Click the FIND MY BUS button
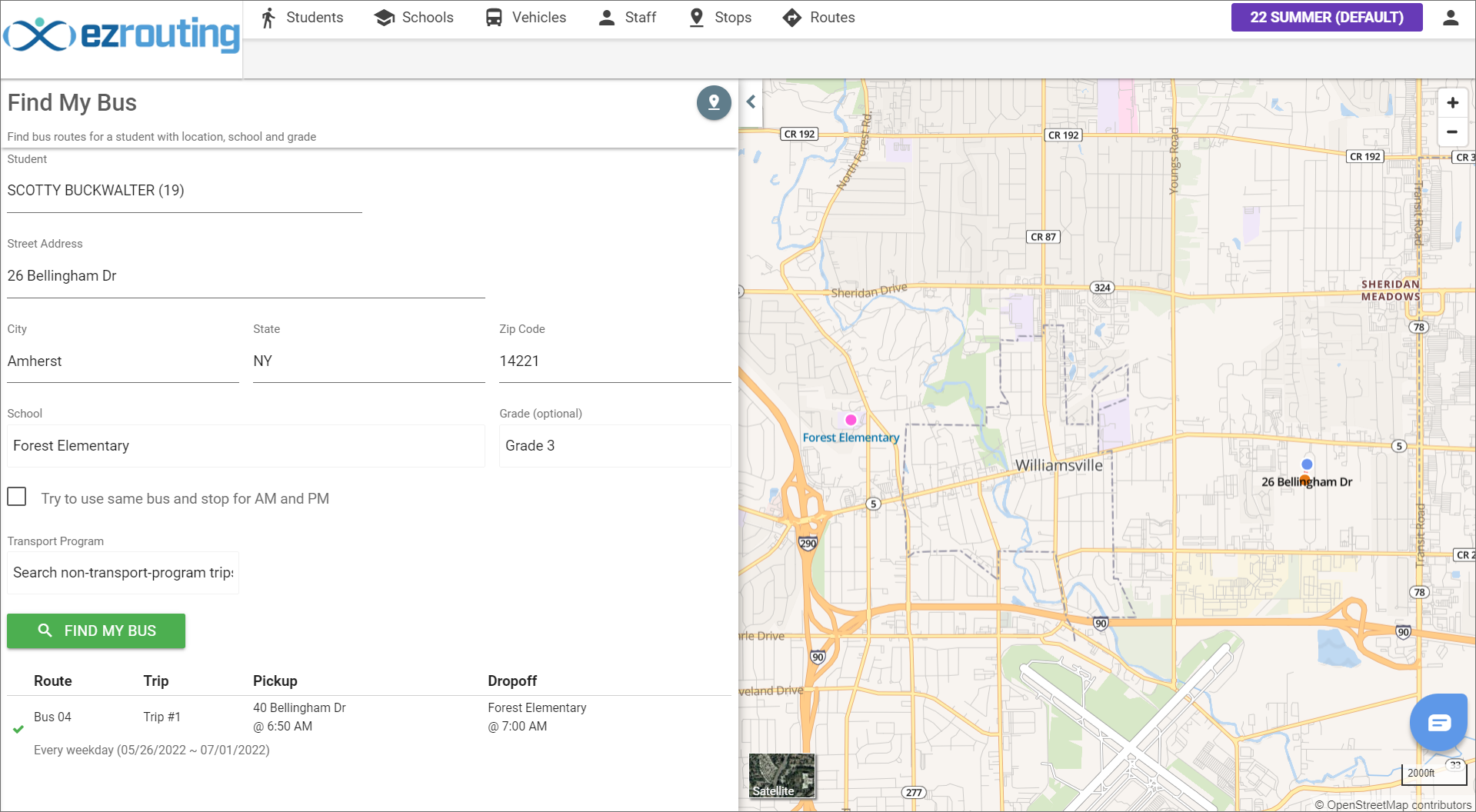This screenshot has height=812, width=1476. point(96,631)
